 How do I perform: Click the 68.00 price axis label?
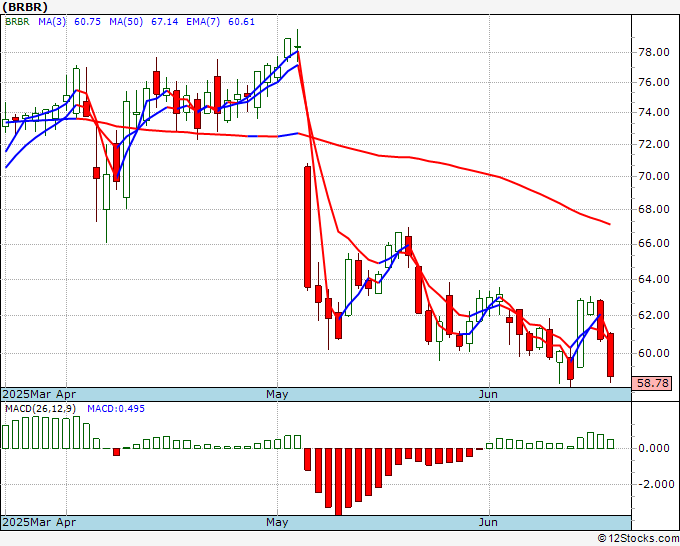[x=654, y=209]
